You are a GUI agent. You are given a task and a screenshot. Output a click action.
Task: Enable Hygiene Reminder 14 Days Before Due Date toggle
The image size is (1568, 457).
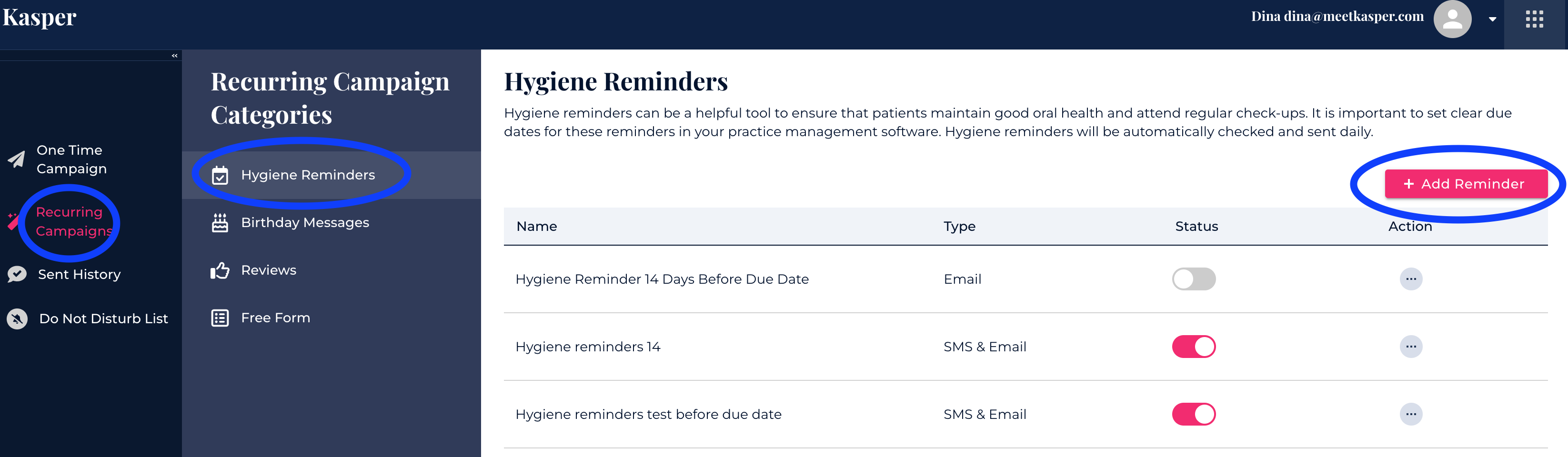click(1193, 279)
